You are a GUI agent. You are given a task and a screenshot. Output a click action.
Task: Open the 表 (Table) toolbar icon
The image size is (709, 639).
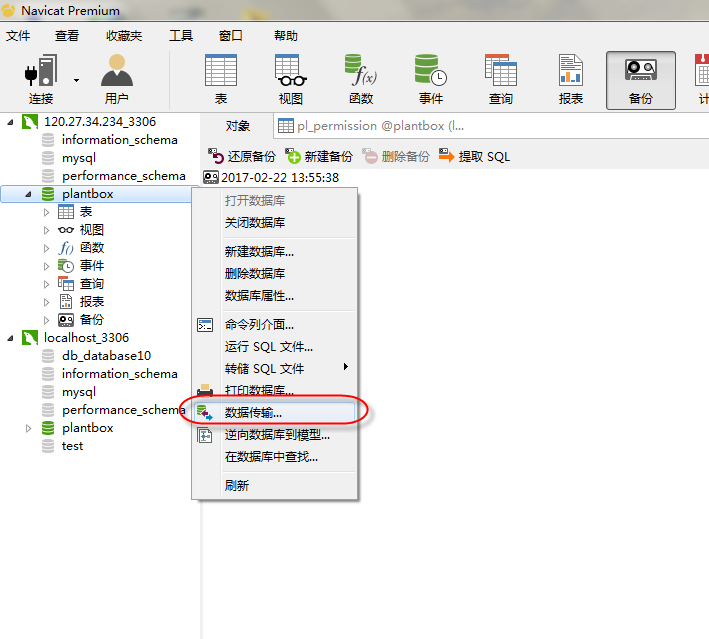(221, 80)
